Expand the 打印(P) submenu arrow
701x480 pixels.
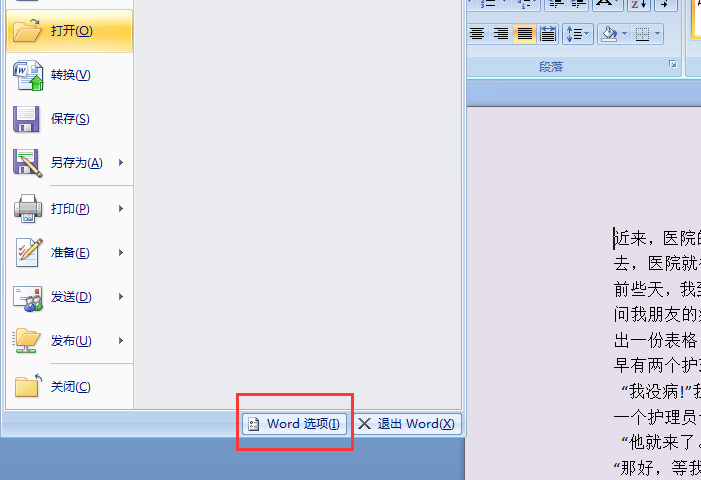coord(121,209)
